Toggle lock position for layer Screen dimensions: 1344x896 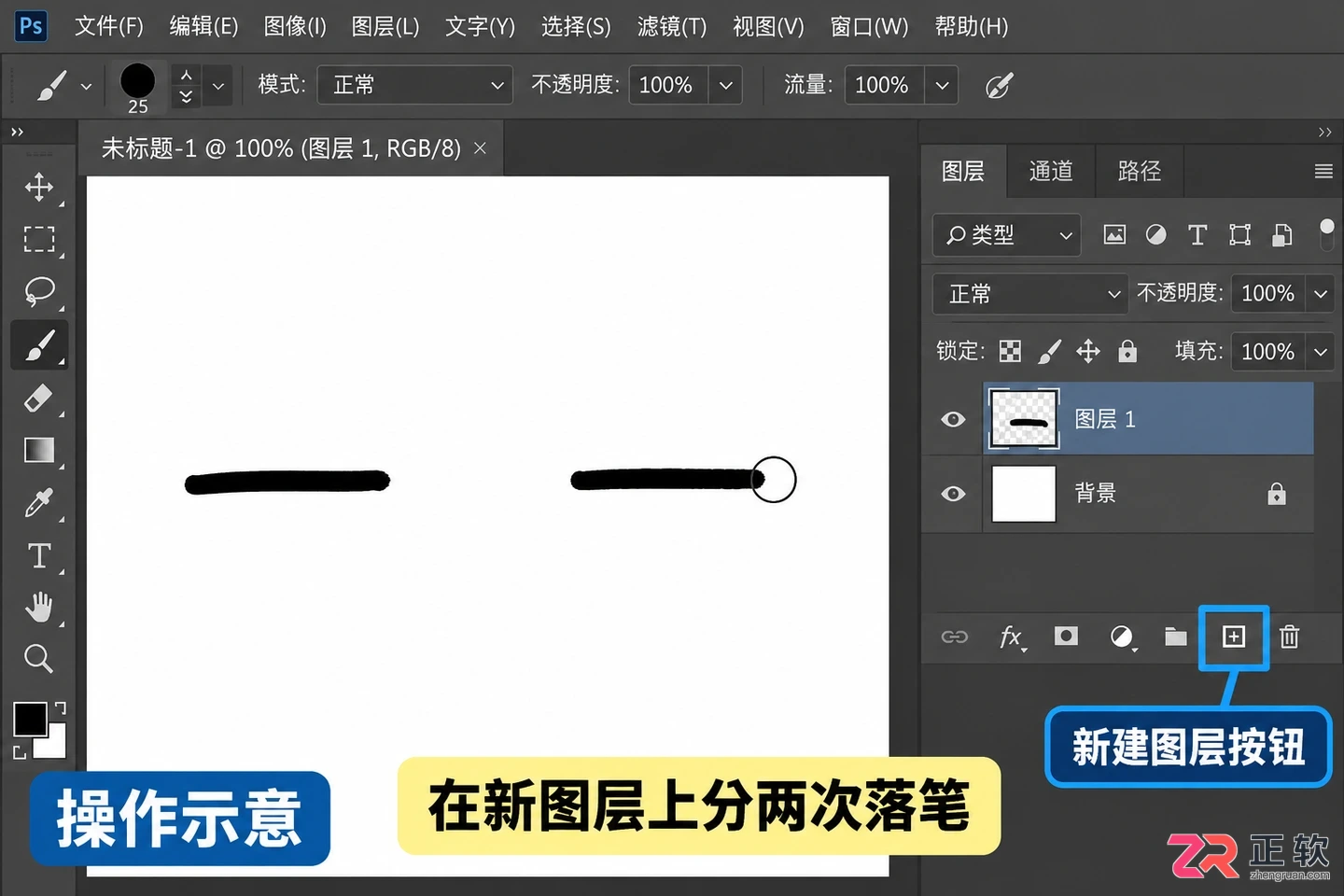point(1088,351)
